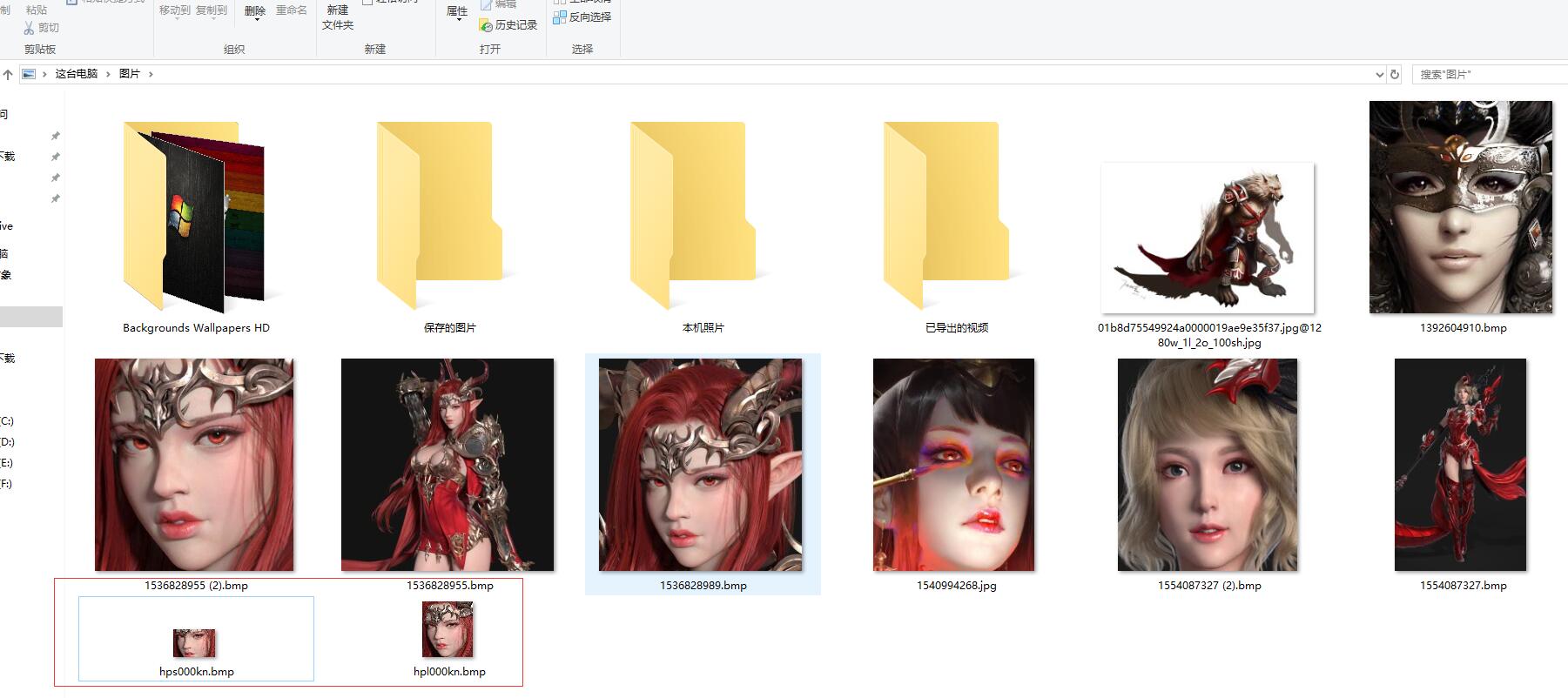
Task: Expand the chevron after 图片 breadcrumb
Action: pos(151,74)
